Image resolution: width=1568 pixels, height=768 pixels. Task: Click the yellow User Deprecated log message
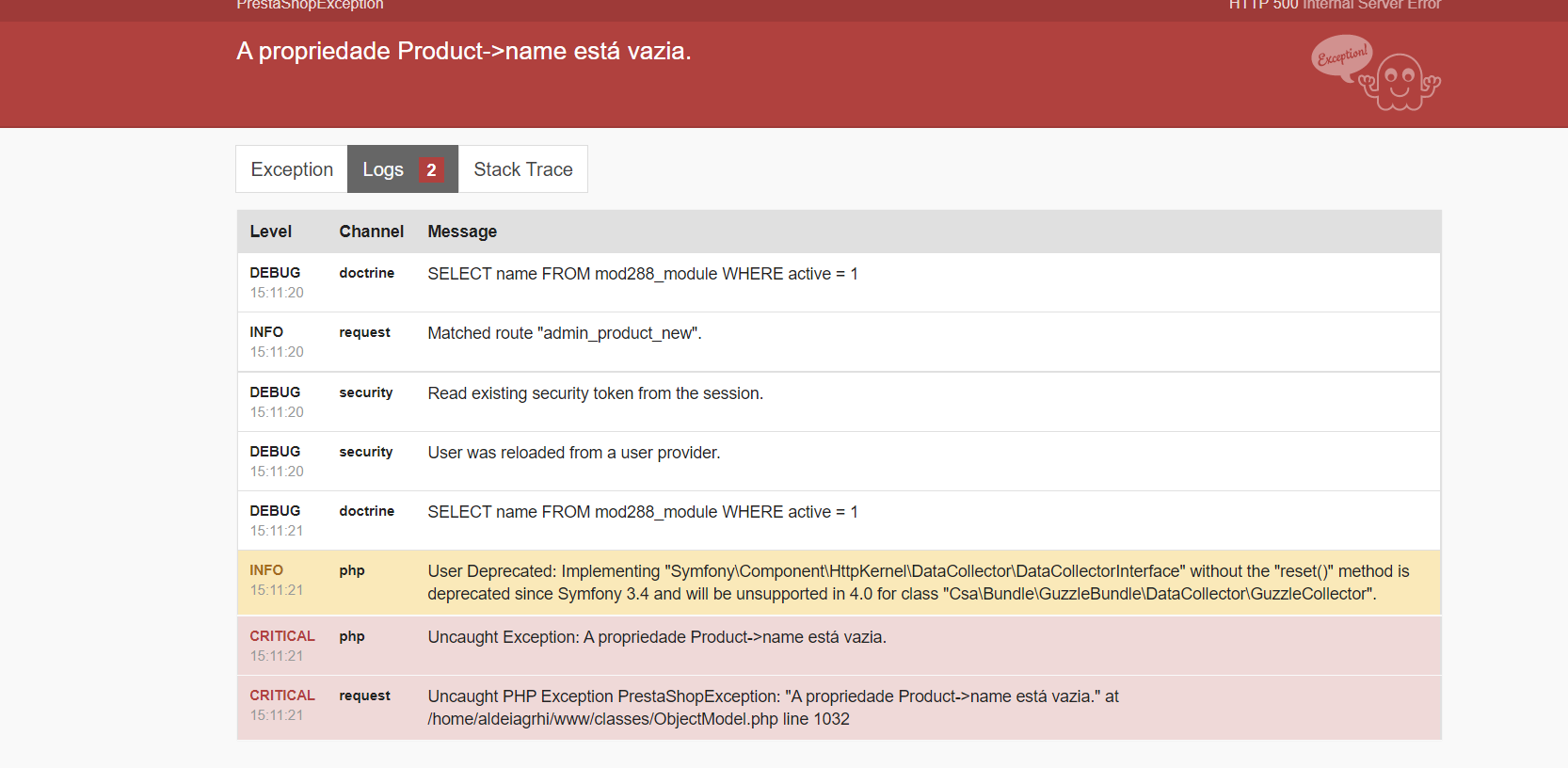pos(918,583)
